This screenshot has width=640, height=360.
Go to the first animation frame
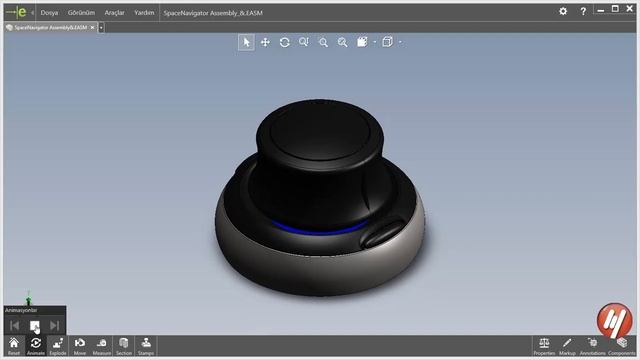[14, 325]
